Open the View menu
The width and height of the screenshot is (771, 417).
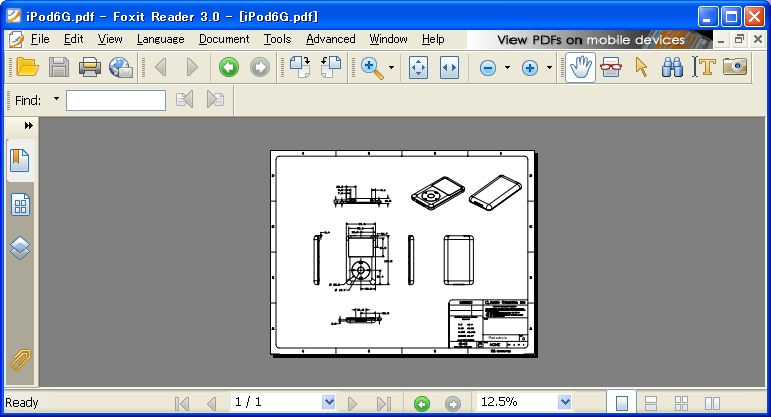coord(110,39)
